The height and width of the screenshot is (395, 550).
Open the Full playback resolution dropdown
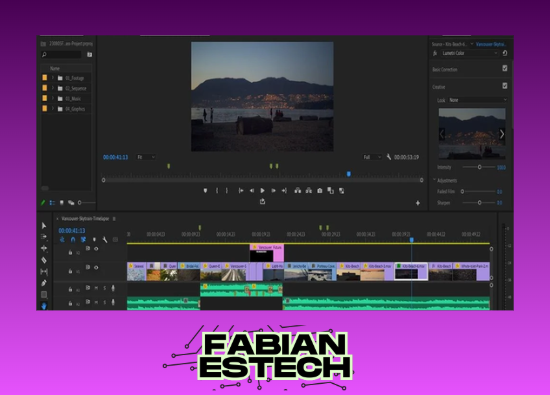[372, 157]
